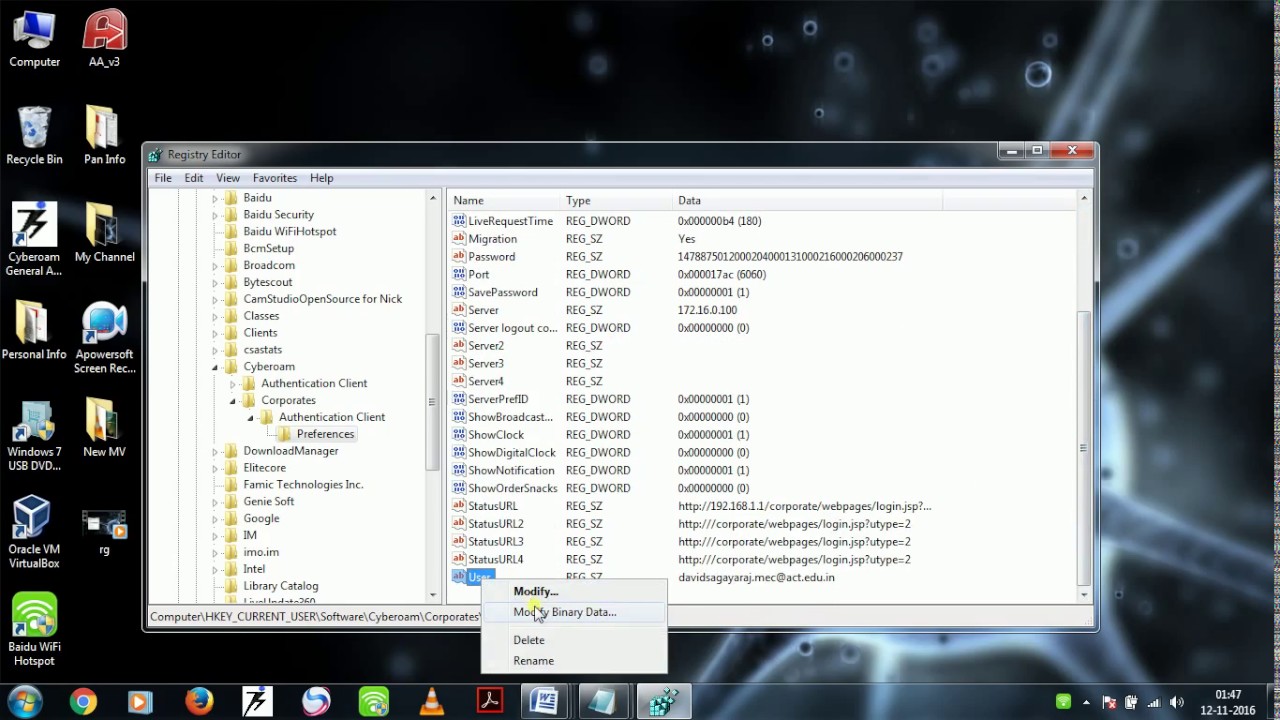Viewport: 1280px width, 720px height.
Task: Open Adobe Reader from the taskbar
Action: click(489, 702)
